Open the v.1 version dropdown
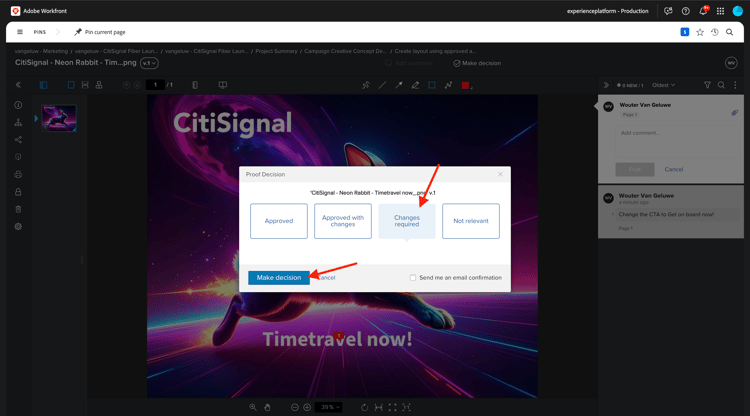The width and height of the screenshot is (750, 416). (149, 63)
